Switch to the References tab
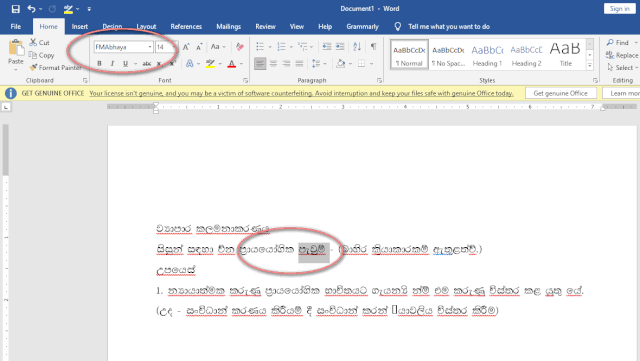 tap(186, 27)
